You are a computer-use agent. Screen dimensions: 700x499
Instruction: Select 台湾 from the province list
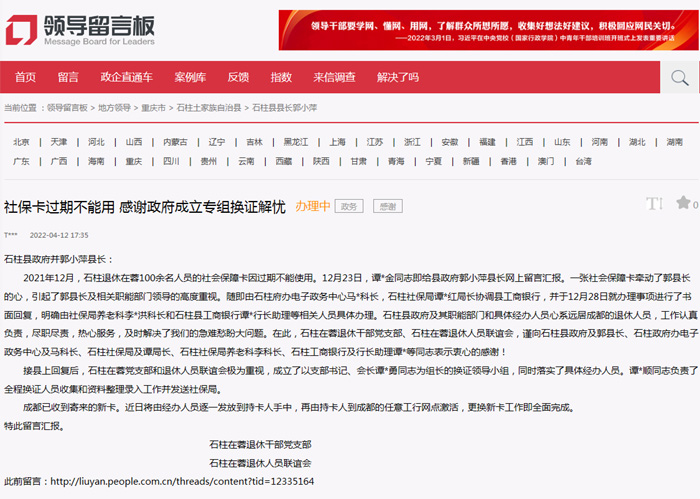pyautogui.click(x=582, y=161)
